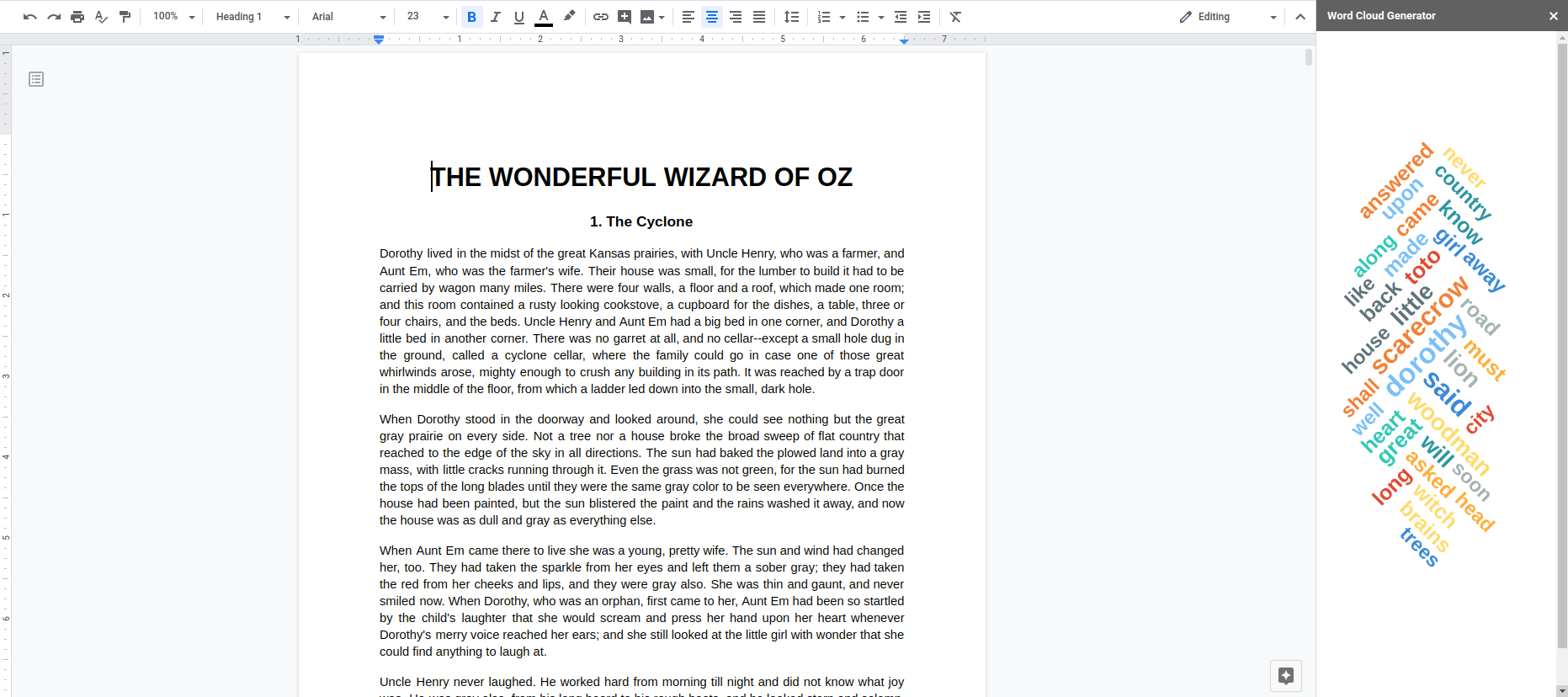Image resolution: width=1568 pixels, height=697 pixels.
Task: Click the left indent marker on ruler
Action: pos(379,40)
